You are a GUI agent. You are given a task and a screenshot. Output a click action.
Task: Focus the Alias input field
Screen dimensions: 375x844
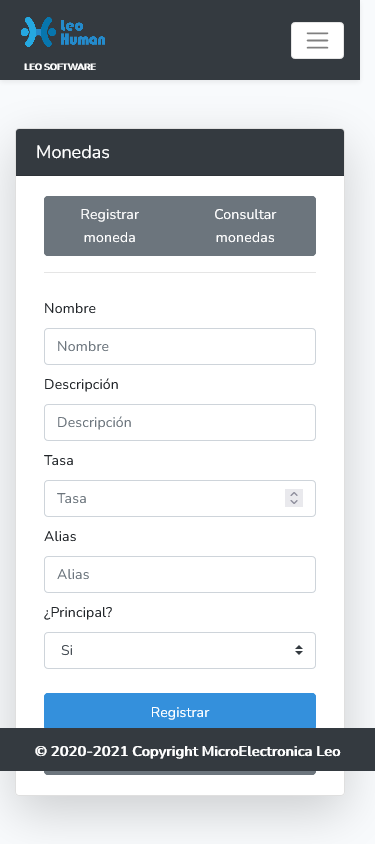click(x=180, y=574)
